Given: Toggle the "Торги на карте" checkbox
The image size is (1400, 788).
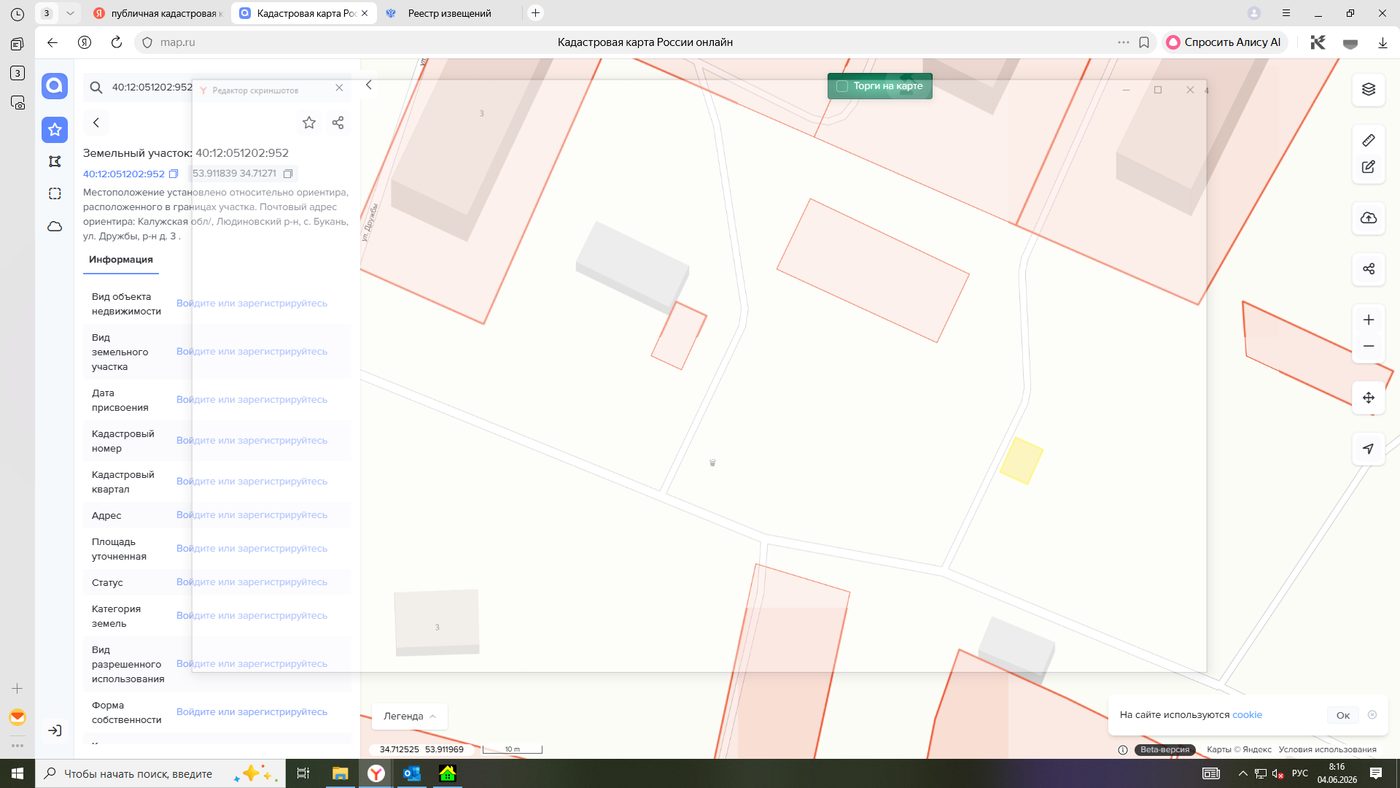Looking at the screenshot, I should click(x=842, y=87).
